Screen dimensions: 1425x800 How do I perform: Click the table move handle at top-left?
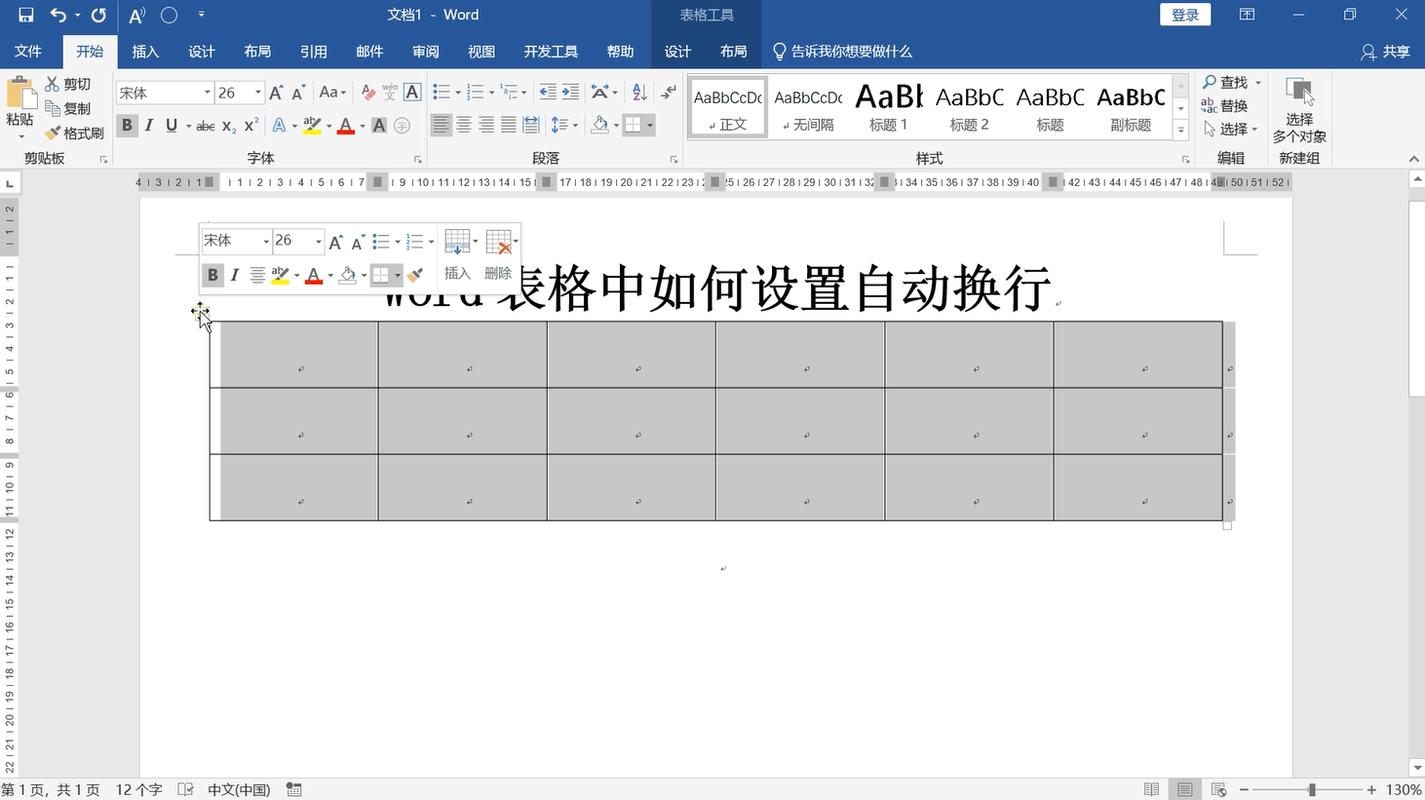(200, 311)
